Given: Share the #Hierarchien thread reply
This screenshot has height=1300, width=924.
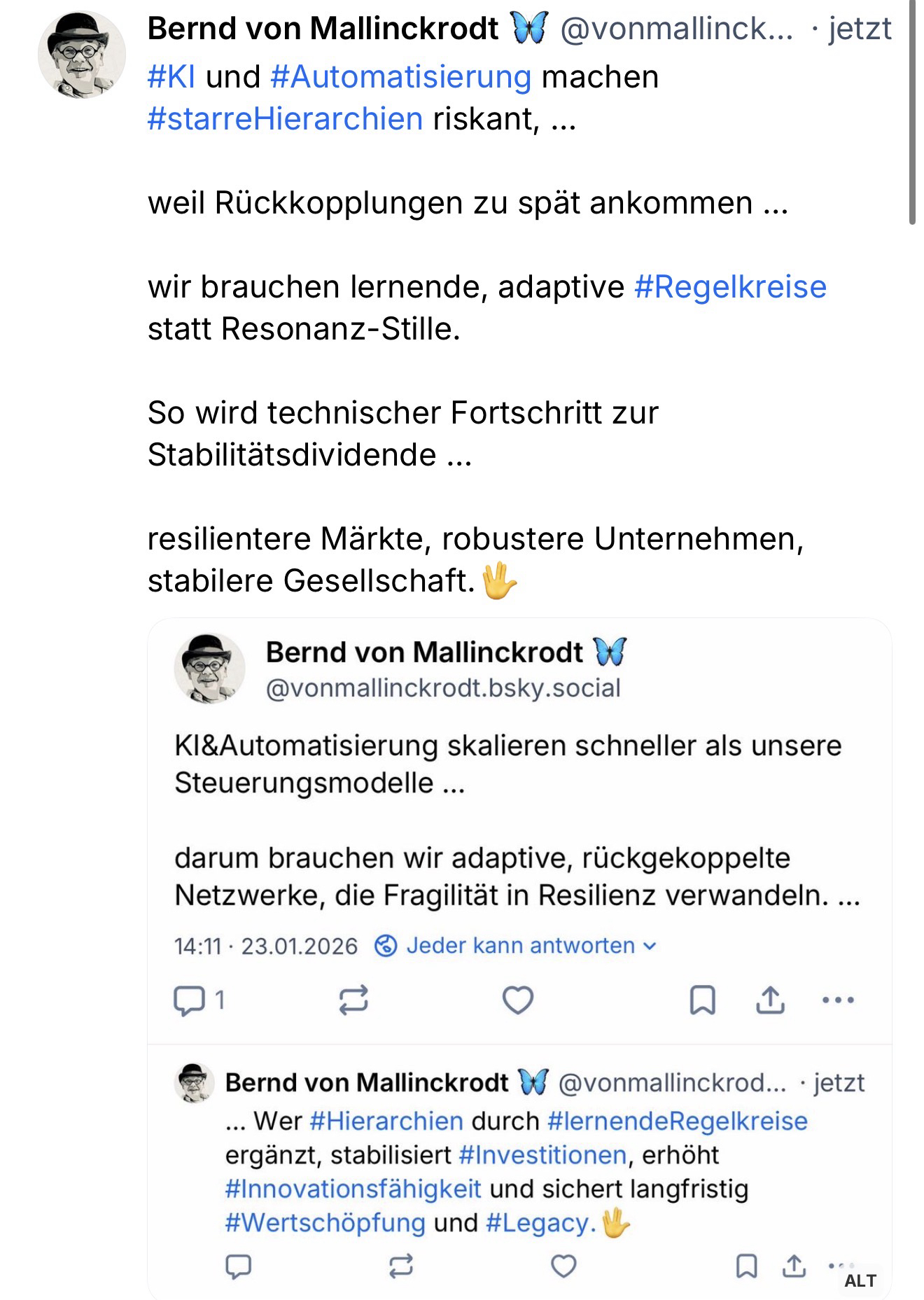Looking at the screenshot, I should pyautogui.click(x=793, y=1266).
